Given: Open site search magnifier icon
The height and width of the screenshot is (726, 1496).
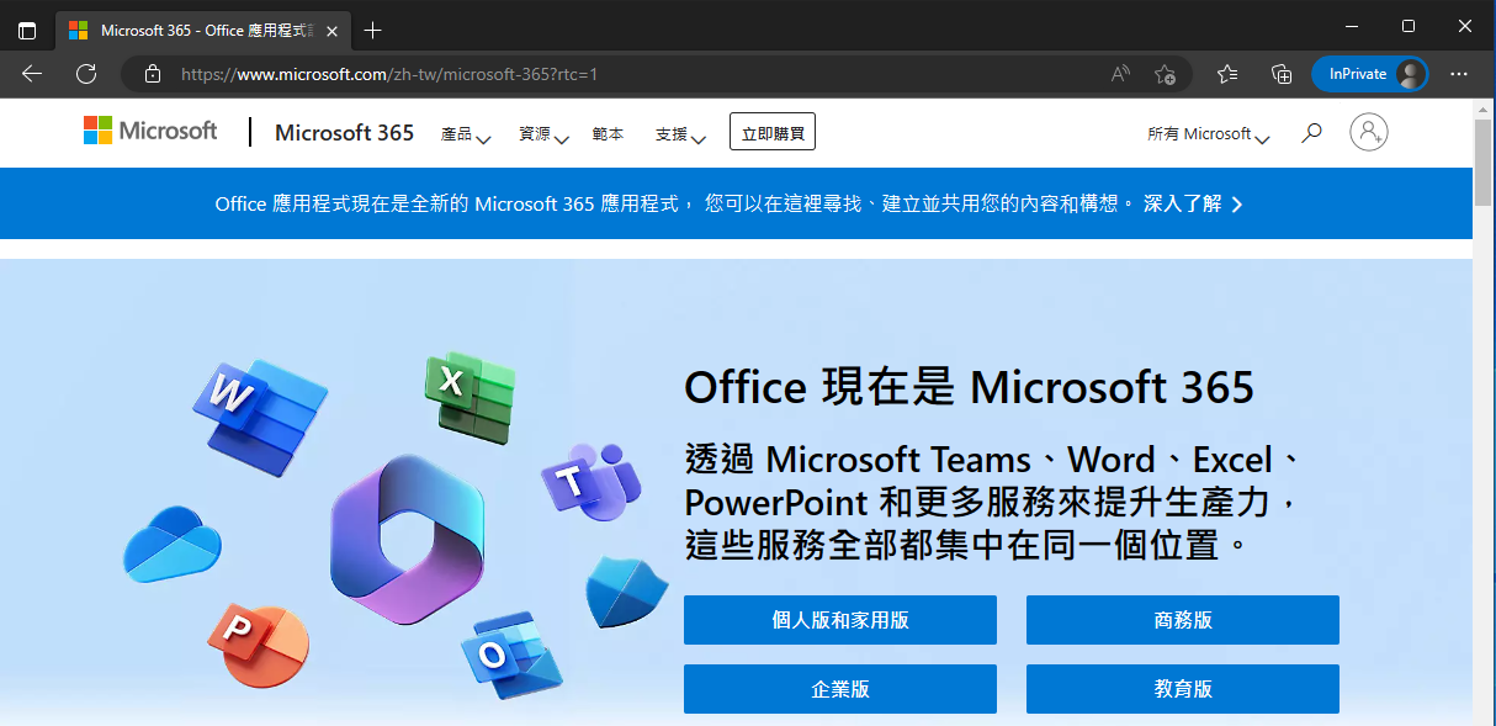Looking at the screenshot, I should coord(1311,132).
